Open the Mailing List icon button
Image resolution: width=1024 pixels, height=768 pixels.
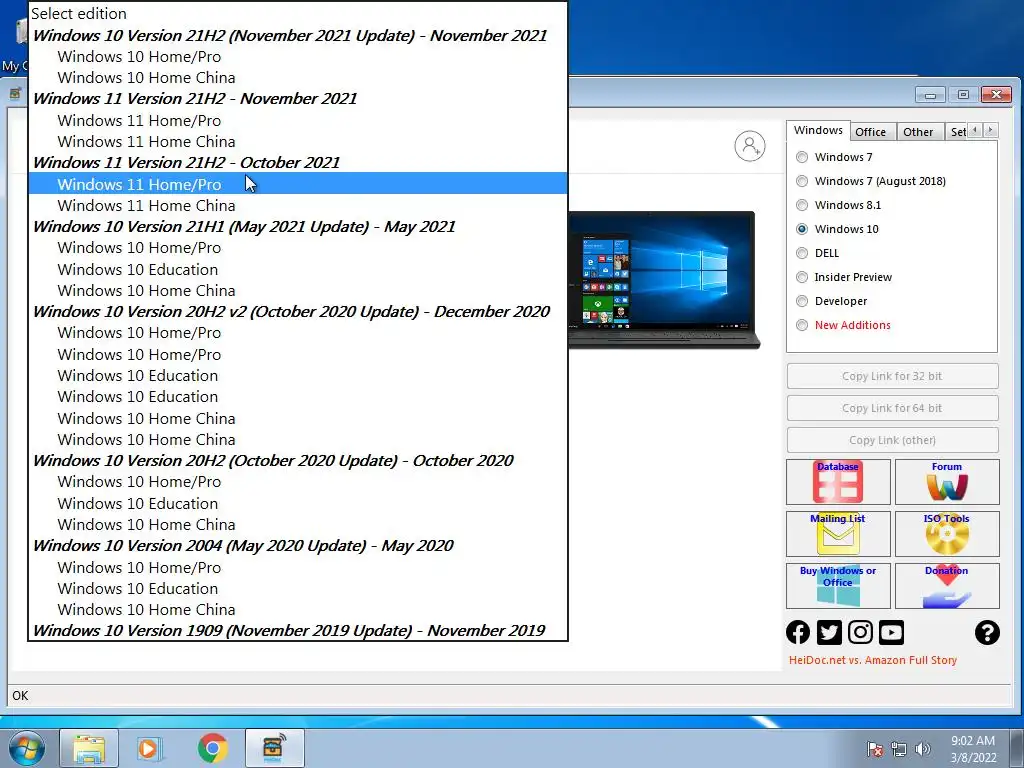[838, 534]
